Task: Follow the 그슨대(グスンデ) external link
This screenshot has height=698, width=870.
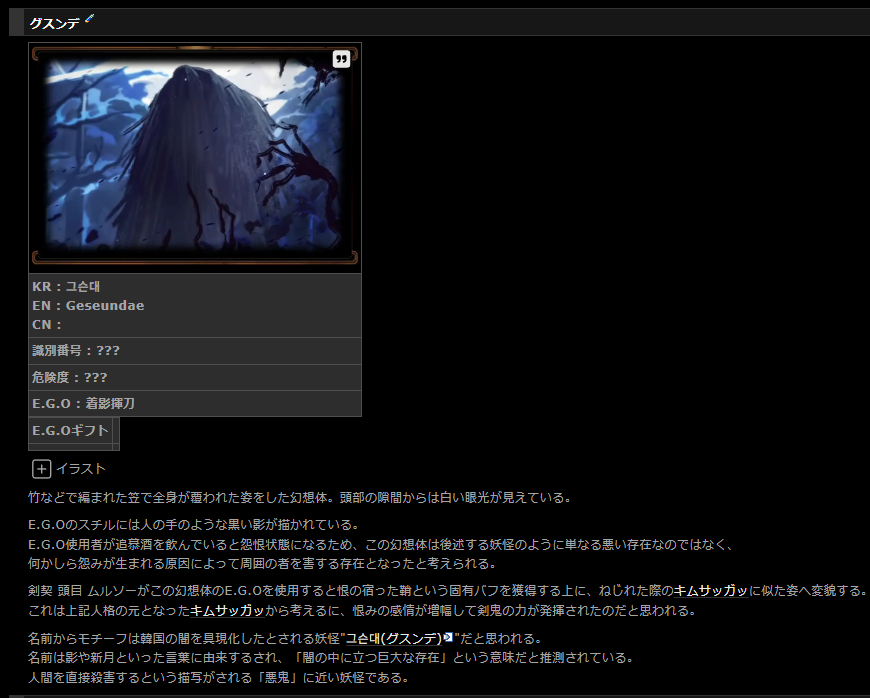Action: pos(394,639)
